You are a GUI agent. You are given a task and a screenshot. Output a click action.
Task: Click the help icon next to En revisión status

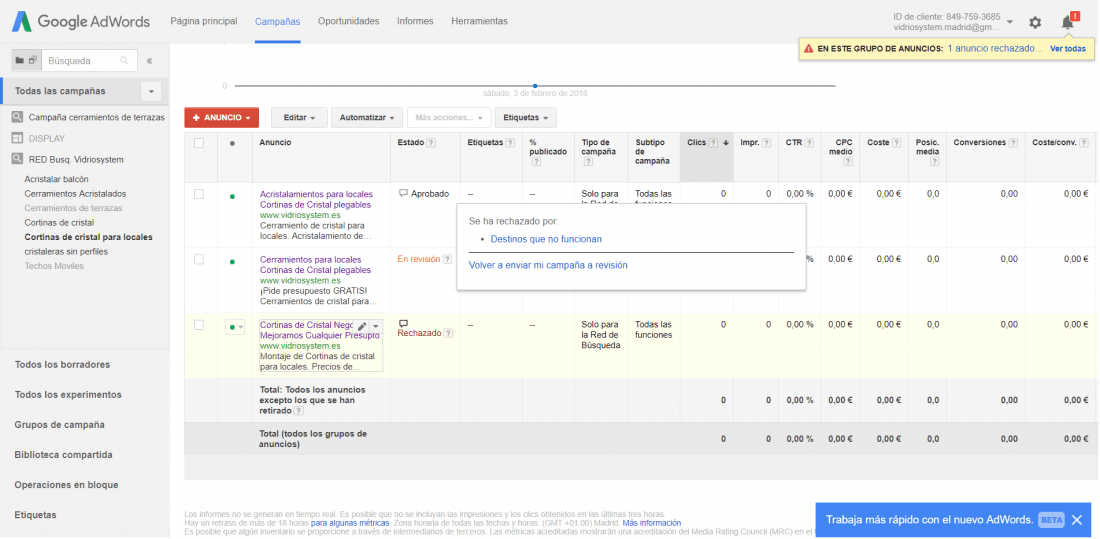coord(448,259)
